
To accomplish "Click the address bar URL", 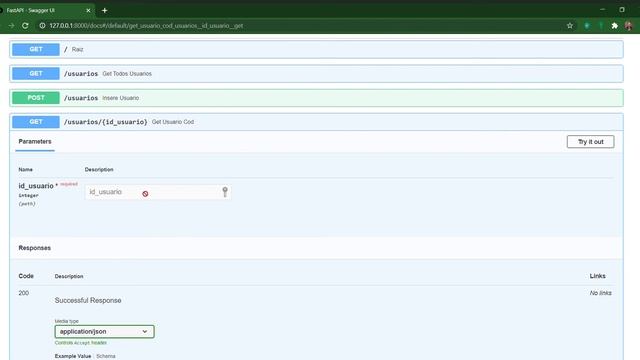I will pyautogui.click(x=146, y=26).
